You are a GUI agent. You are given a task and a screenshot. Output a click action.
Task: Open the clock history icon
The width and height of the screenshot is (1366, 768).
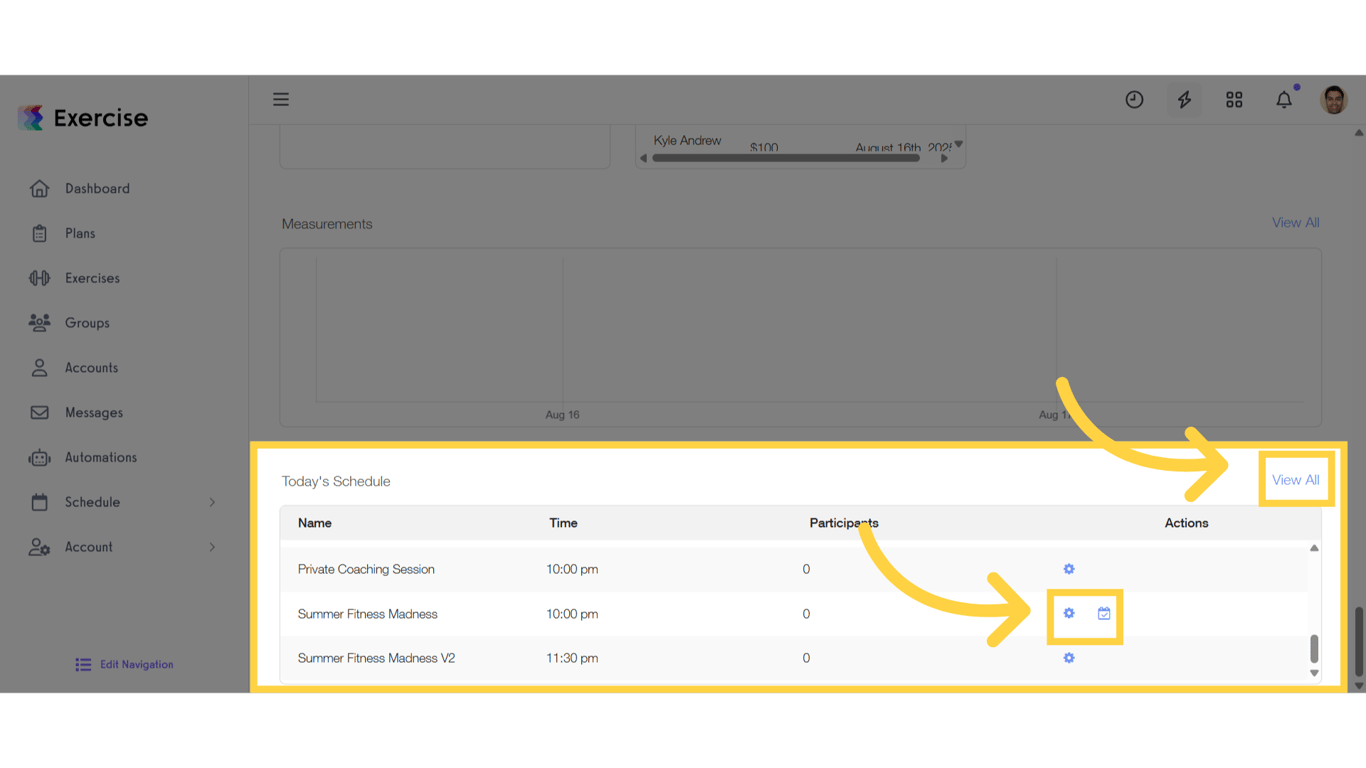1134,100
